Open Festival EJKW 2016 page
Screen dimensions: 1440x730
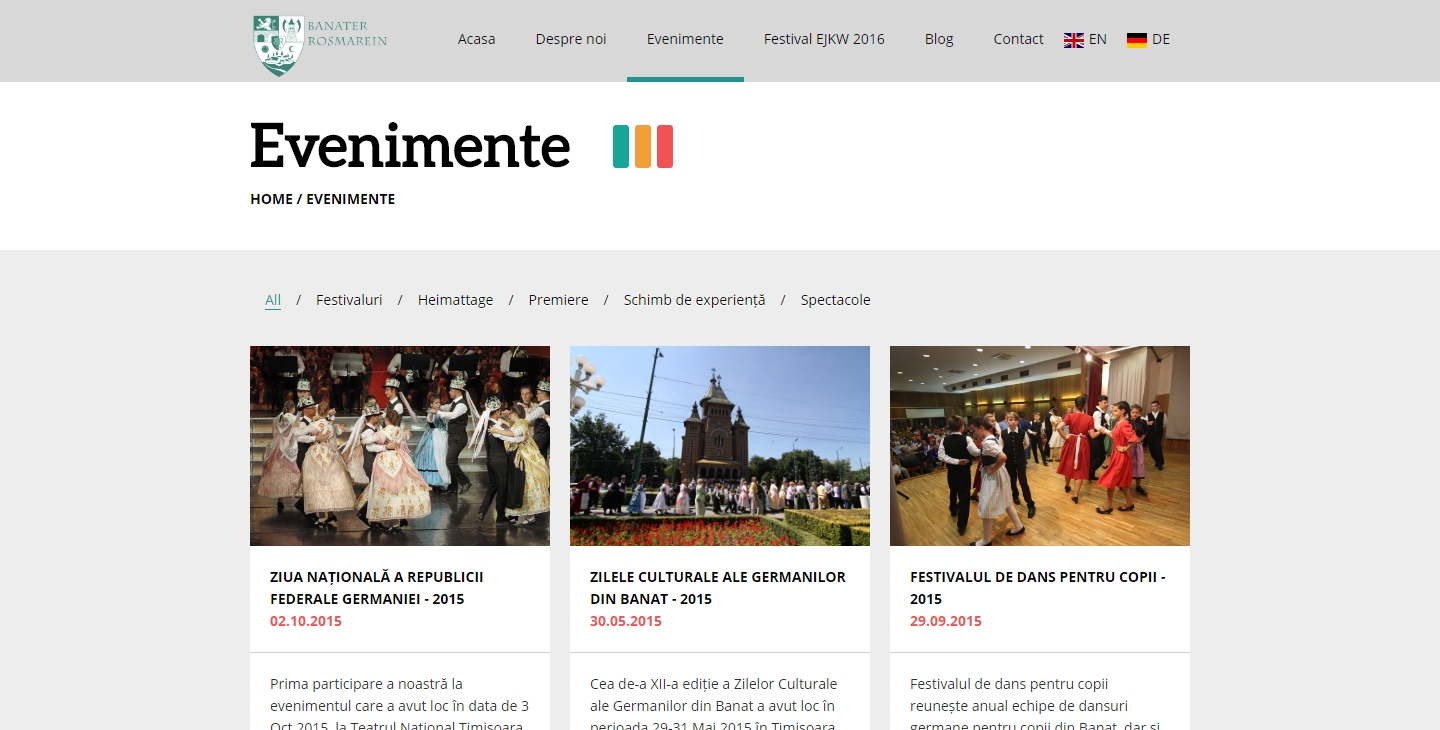(x=824, y=40)
